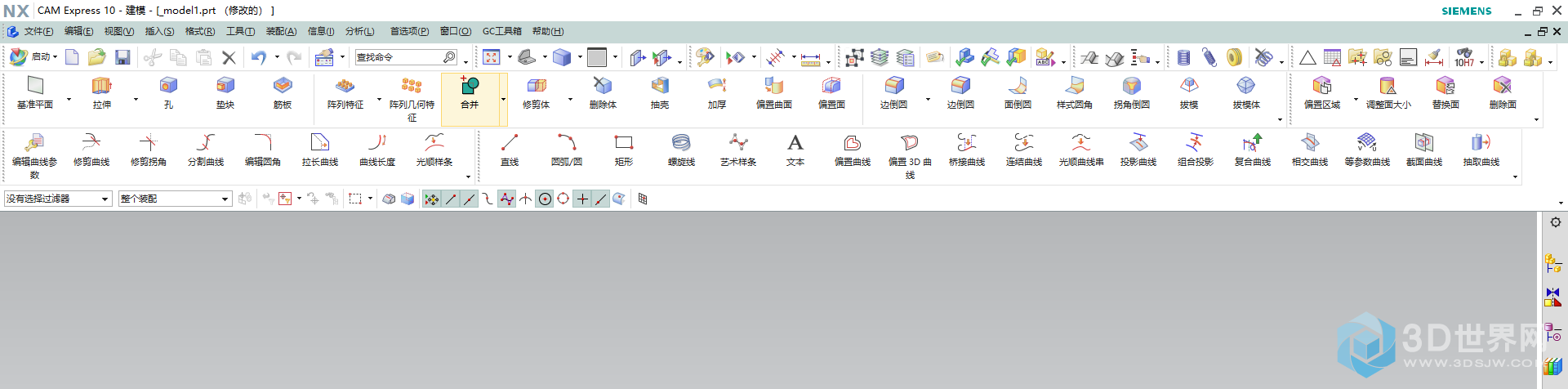1568x389 pixels.
Task: Click the New file icon
Action: (x=72, y=57)
